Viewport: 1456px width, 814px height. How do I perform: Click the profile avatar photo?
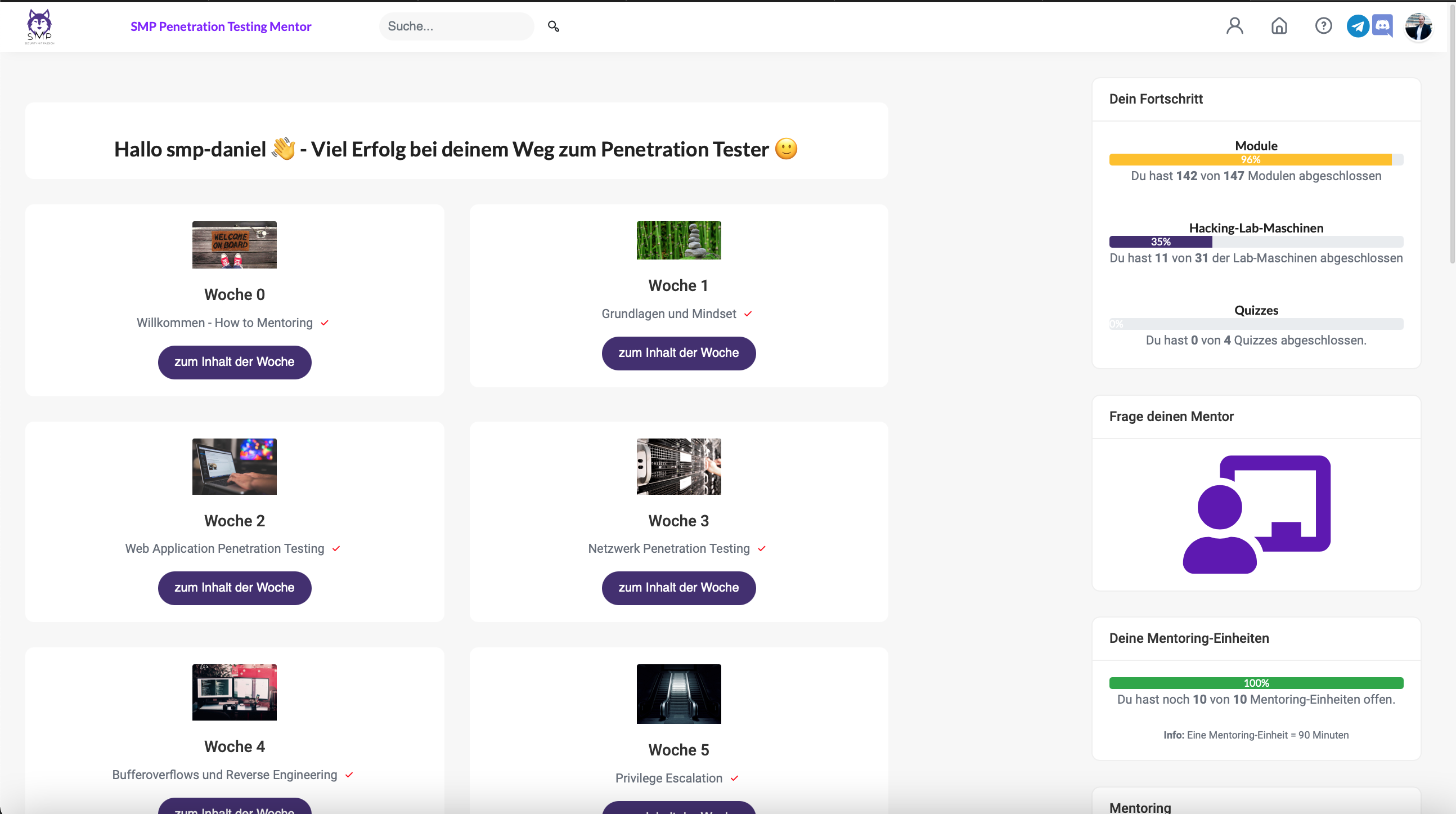[x=1418, y=26]
